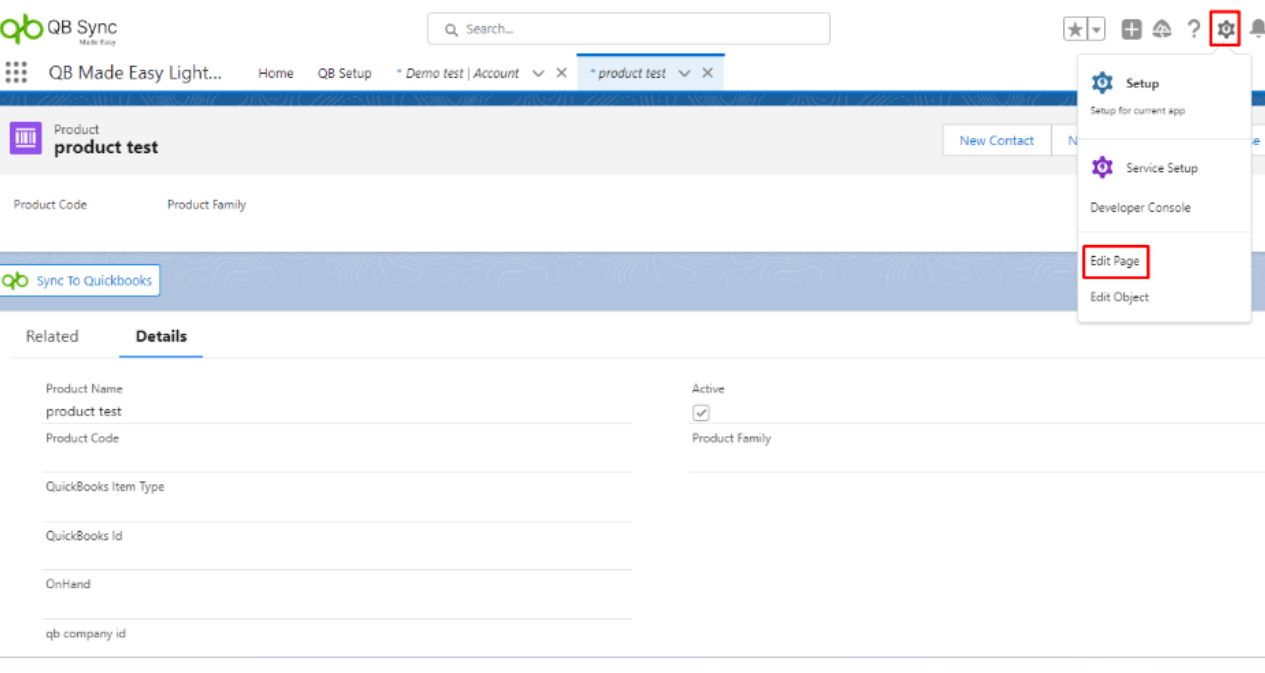
Task: Select Edit Object menu option
Action: pyautogui.click(x=1119, y=297)
